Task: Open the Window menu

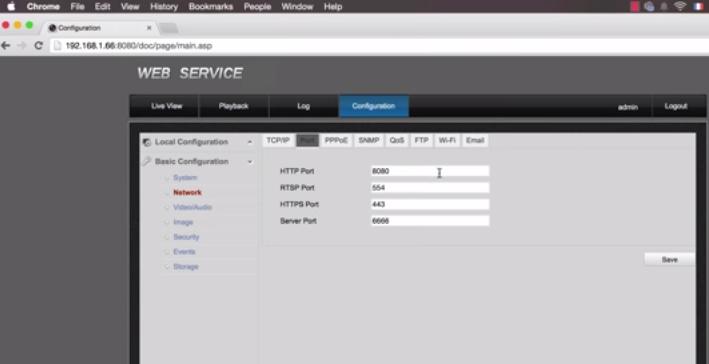Action: [x=297, y=7]
